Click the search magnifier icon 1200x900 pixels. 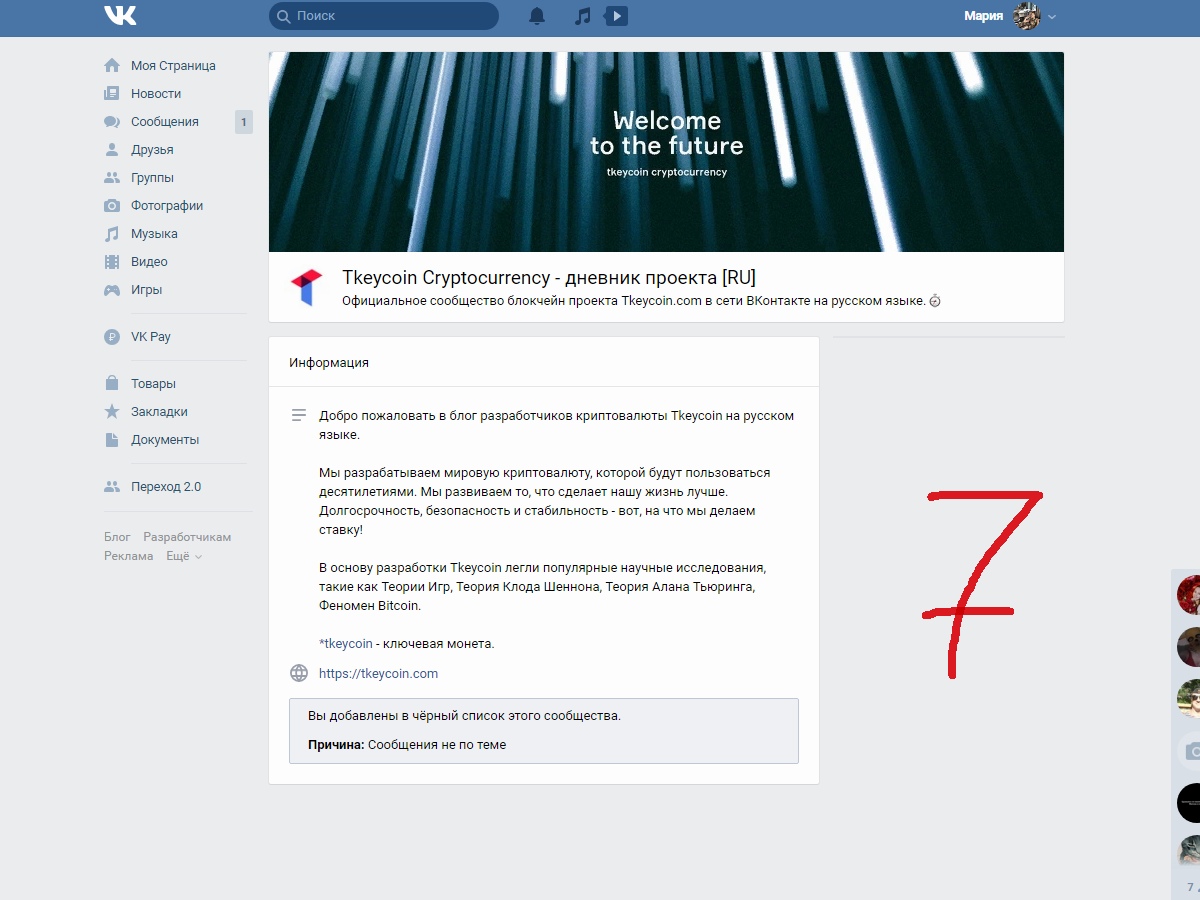point(283,16)
